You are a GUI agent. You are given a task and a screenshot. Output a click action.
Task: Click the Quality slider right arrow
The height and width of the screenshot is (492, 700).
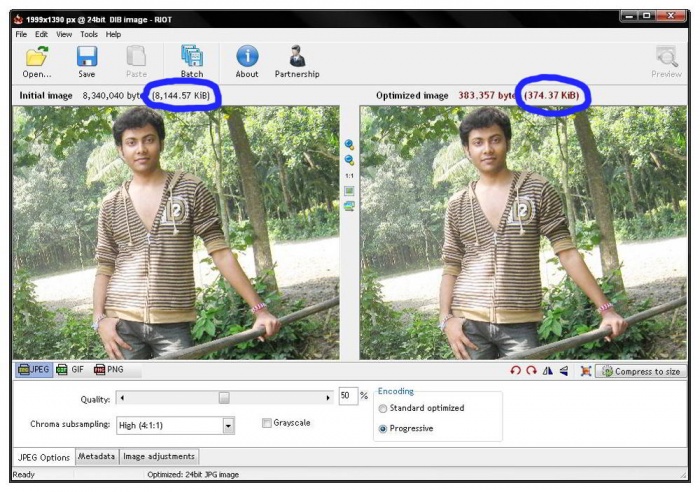[x=328, y=397]
